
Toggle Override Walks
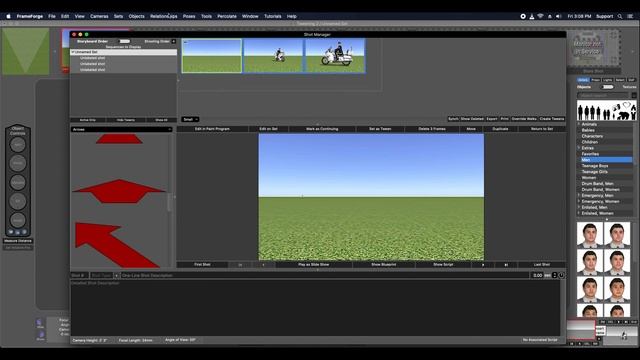(524, 119)
